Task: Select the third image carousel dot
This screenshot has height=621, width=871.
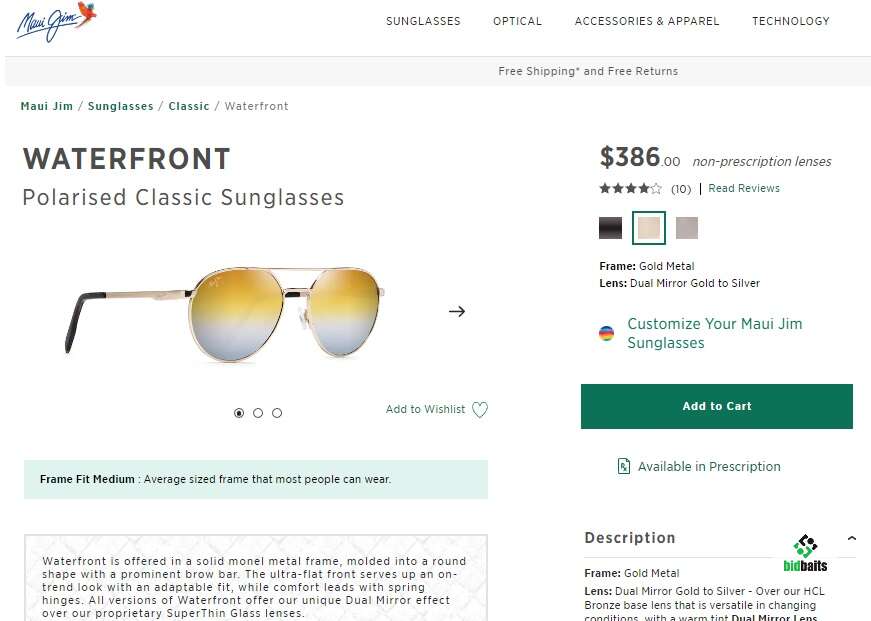Action: [x=277, y=413]
